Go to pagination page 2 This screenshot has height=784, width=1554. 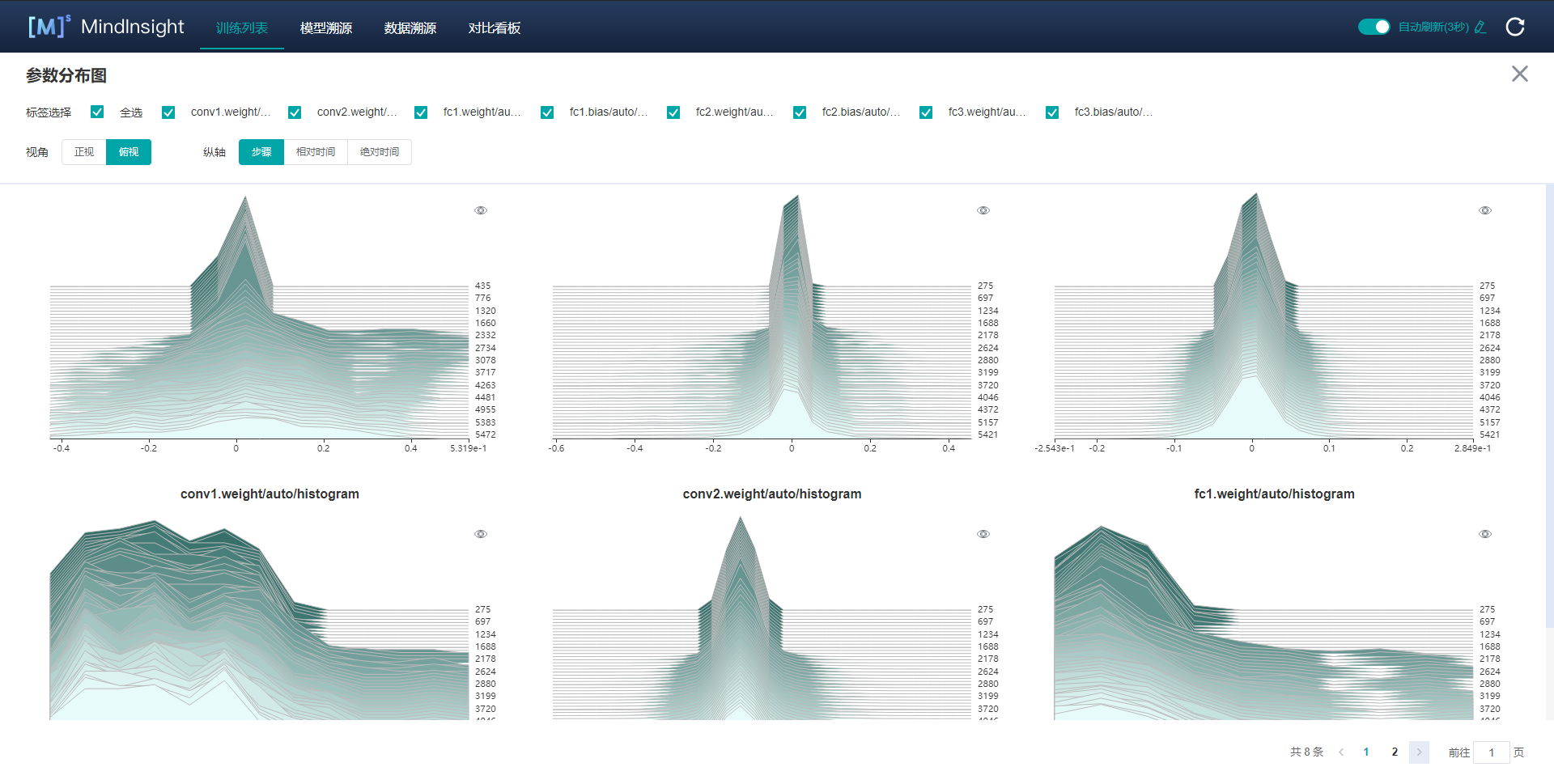1395,752
